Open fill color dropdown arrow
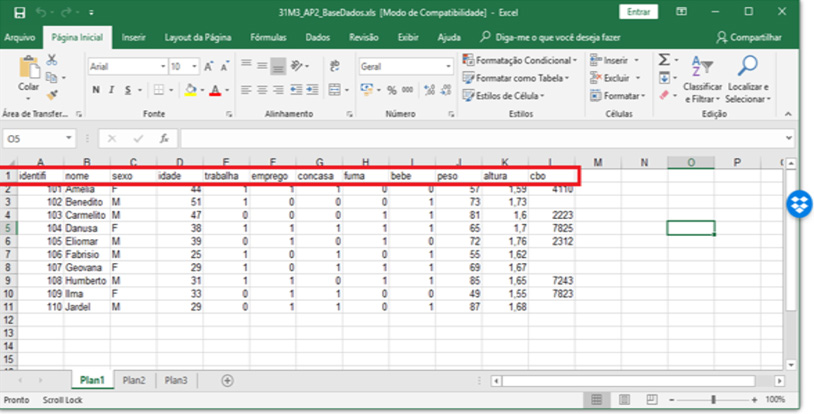The image size is (814, 414). tap(202, 90)
